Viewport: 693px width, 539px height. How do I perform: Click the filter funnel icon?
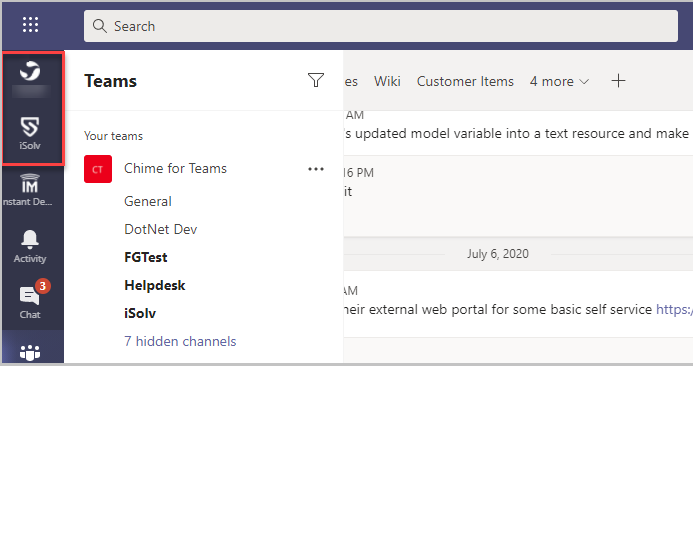point(316,80)
